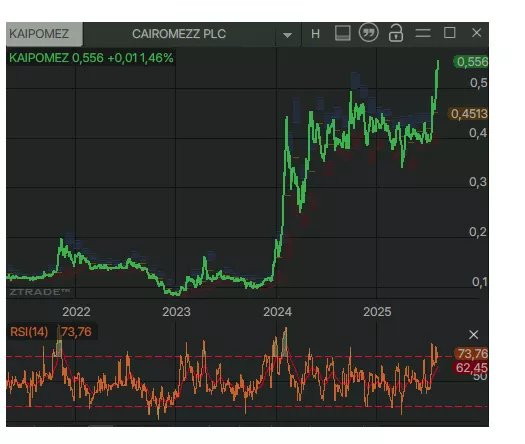Click the 0,2 price axis label

tap(478, 232)
